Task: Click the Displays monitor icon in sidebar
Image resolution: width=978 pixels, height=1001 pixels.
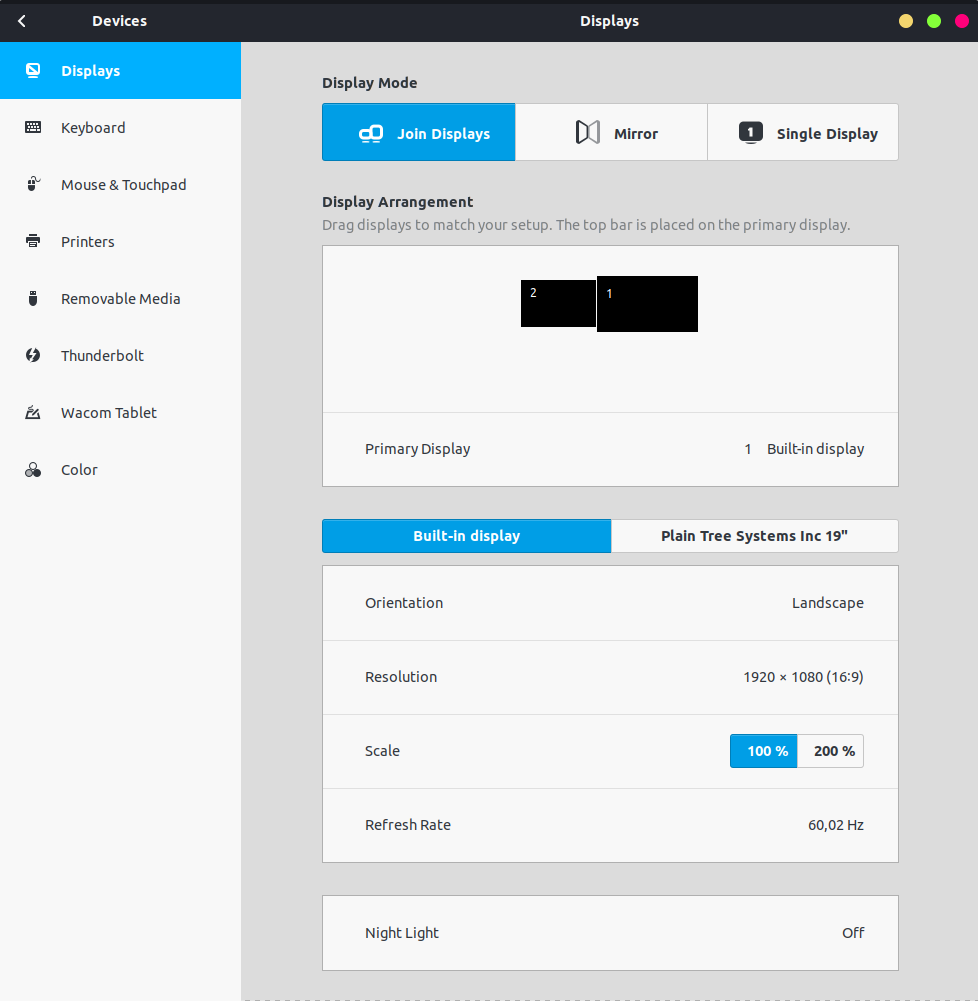Action: coord(33,70)
